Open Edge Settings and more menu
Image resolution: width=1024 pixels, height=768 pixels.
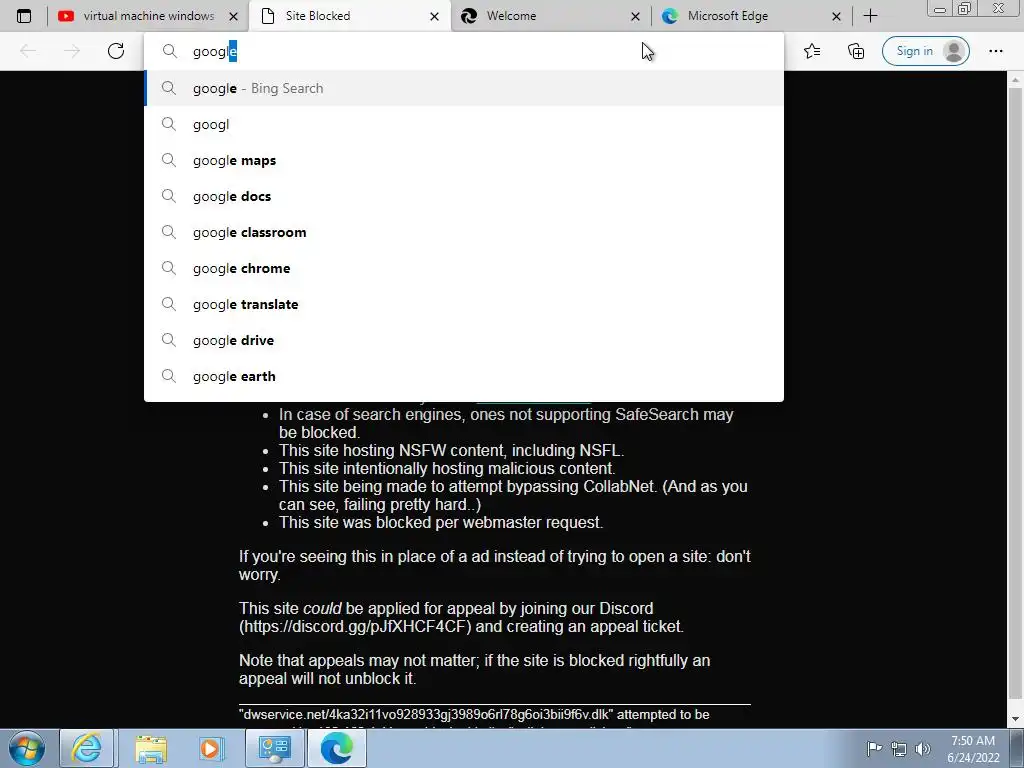995,51
